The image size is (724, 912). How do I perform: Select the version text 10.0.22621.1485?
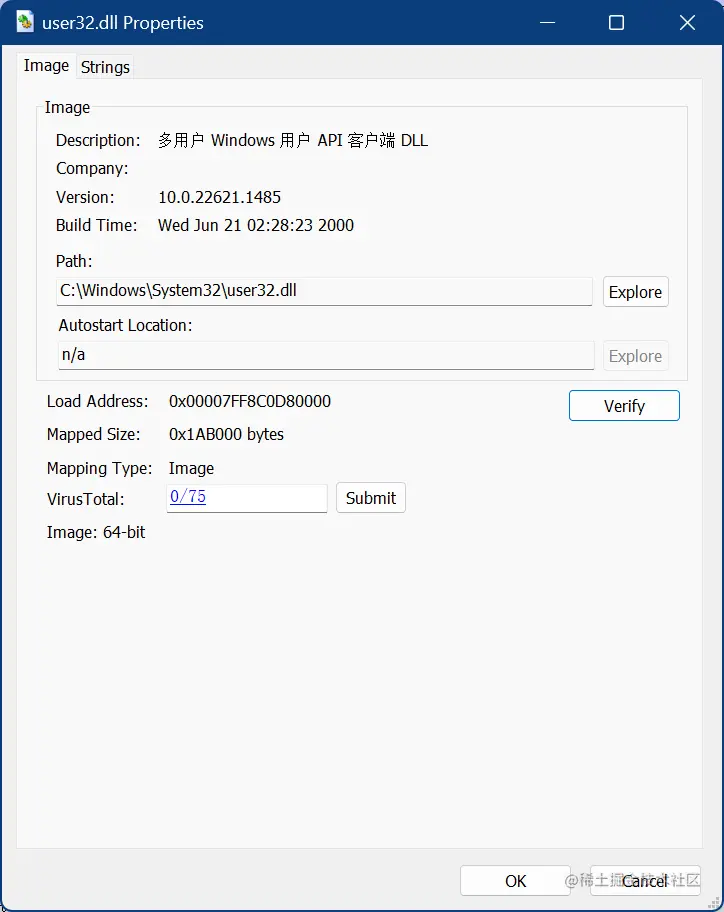pyautogui.click(x=219, y=197)
